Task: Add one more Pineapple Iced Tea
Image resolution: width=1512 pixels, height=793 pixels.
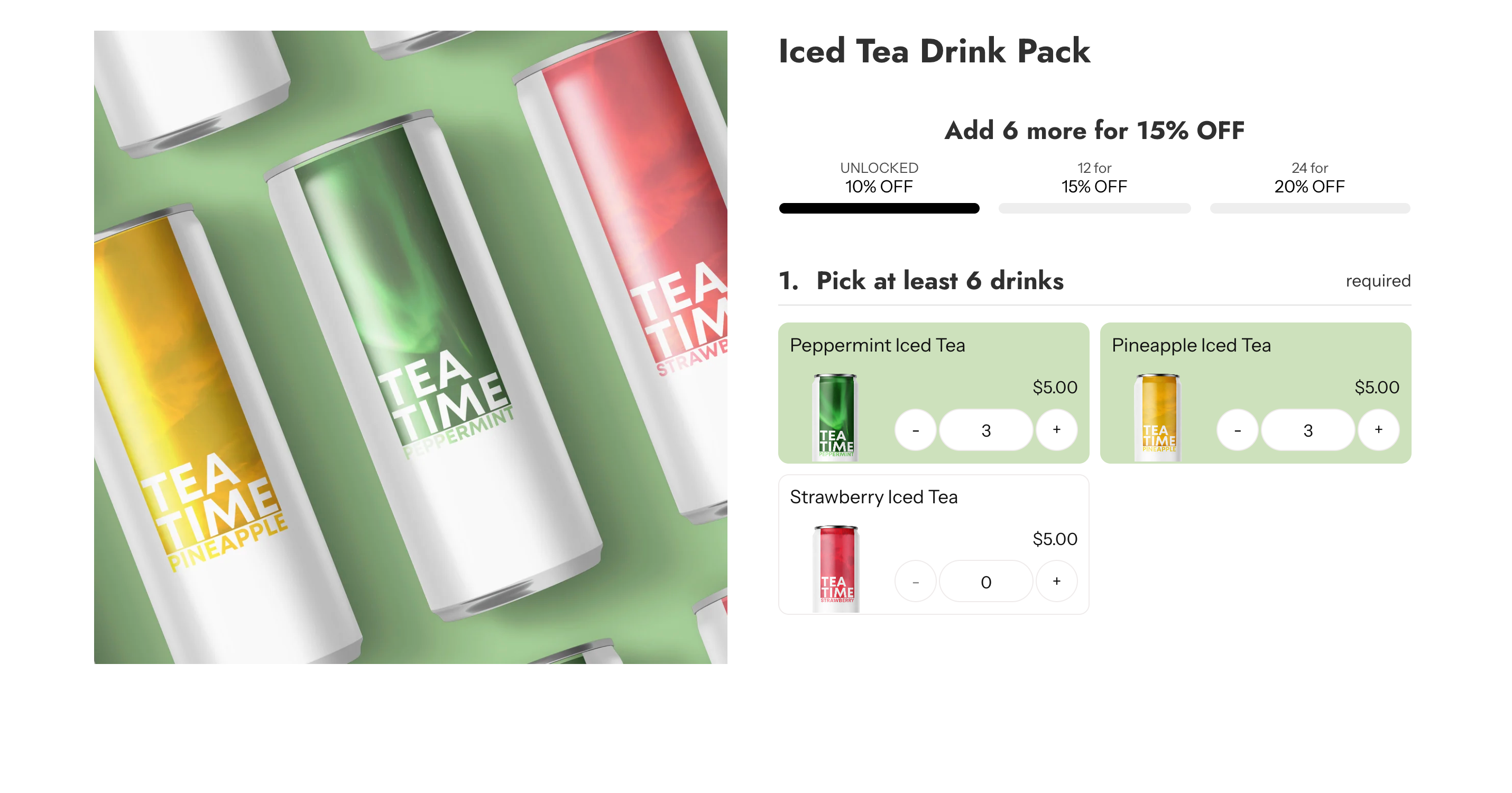Action: (x=1378, y=430)
